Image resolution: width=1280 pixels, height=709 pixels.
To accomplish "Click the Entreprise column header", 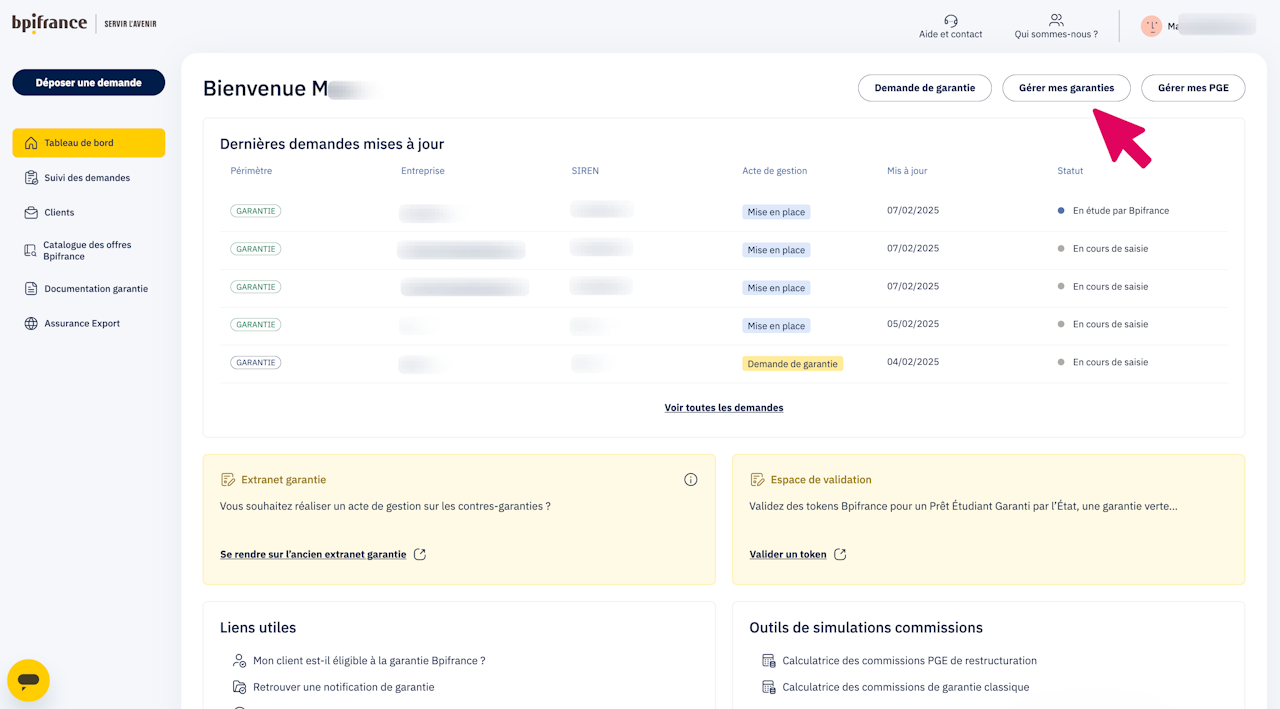I will (x=423, y=171).
